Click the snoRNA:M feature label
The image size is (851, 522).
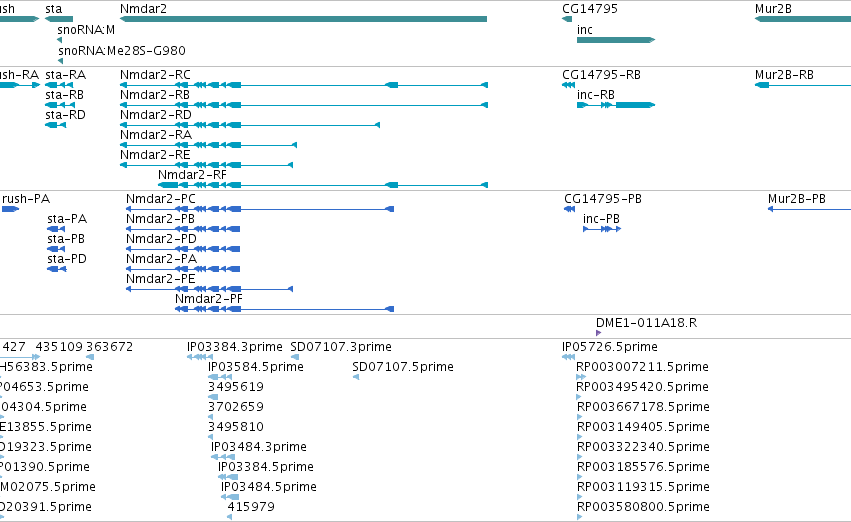[86, 30]
